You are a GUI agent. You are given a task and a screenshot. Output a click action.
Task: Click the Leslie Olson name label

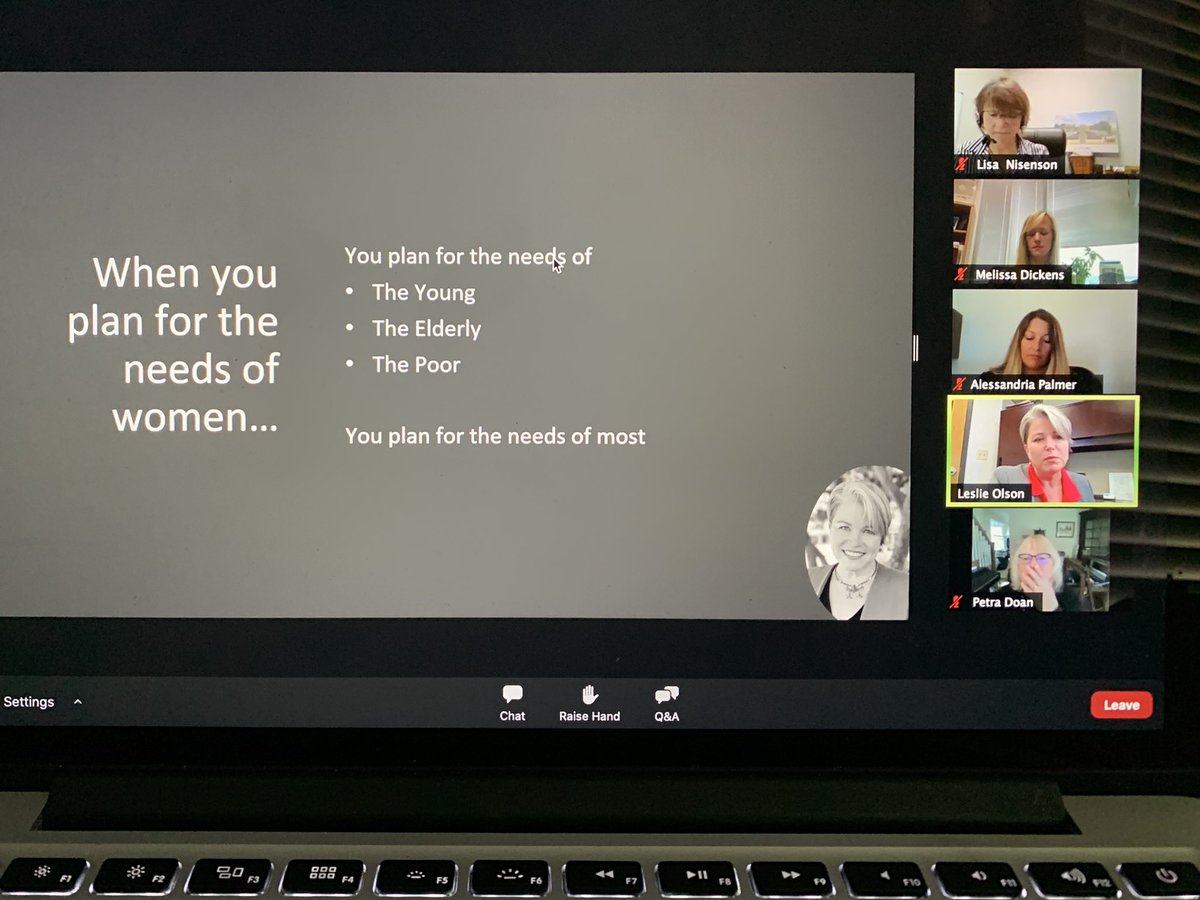point(990,493)
